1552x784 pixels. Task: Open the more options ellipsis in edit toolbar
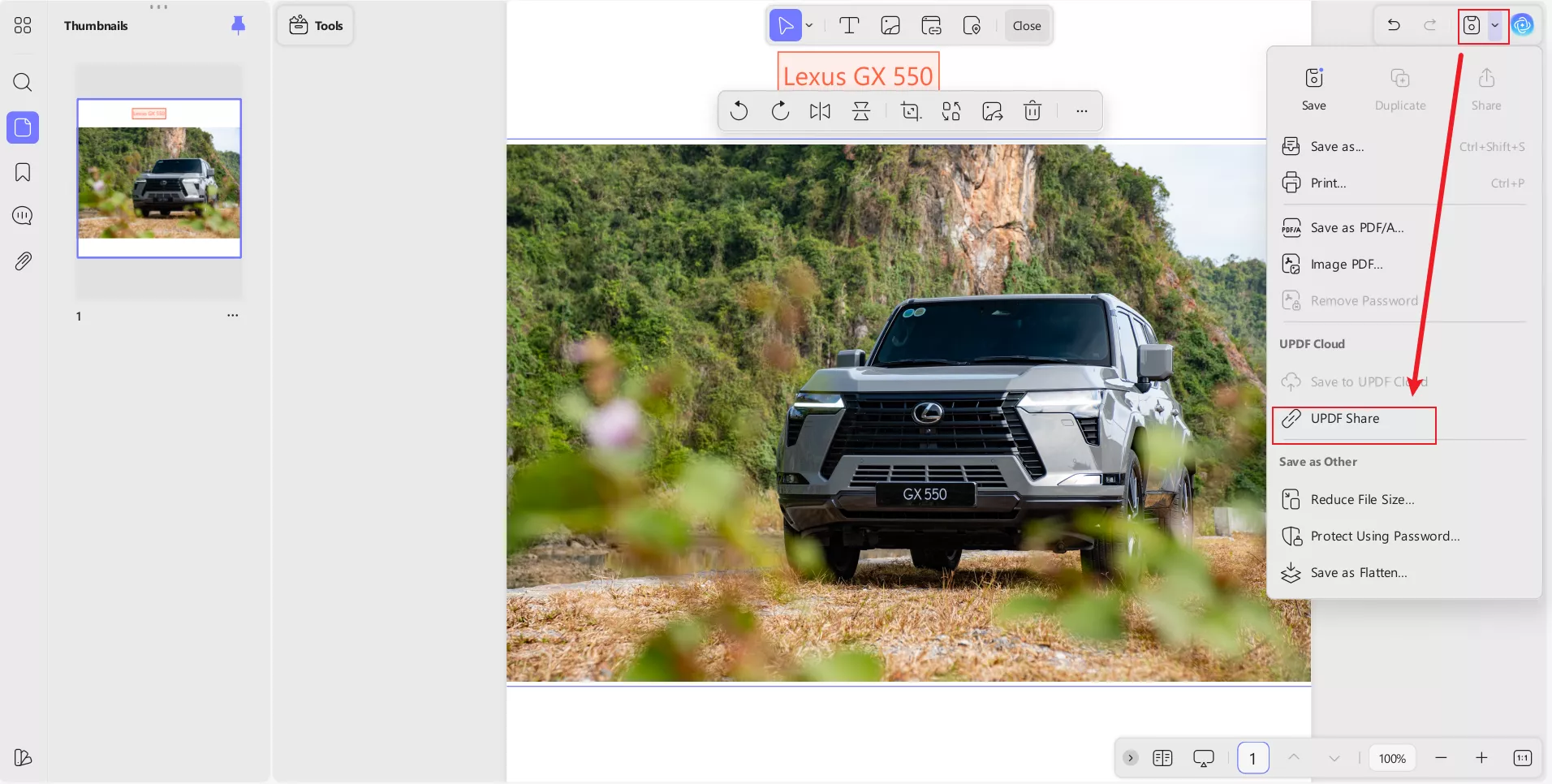click(x=1082, y=111)
